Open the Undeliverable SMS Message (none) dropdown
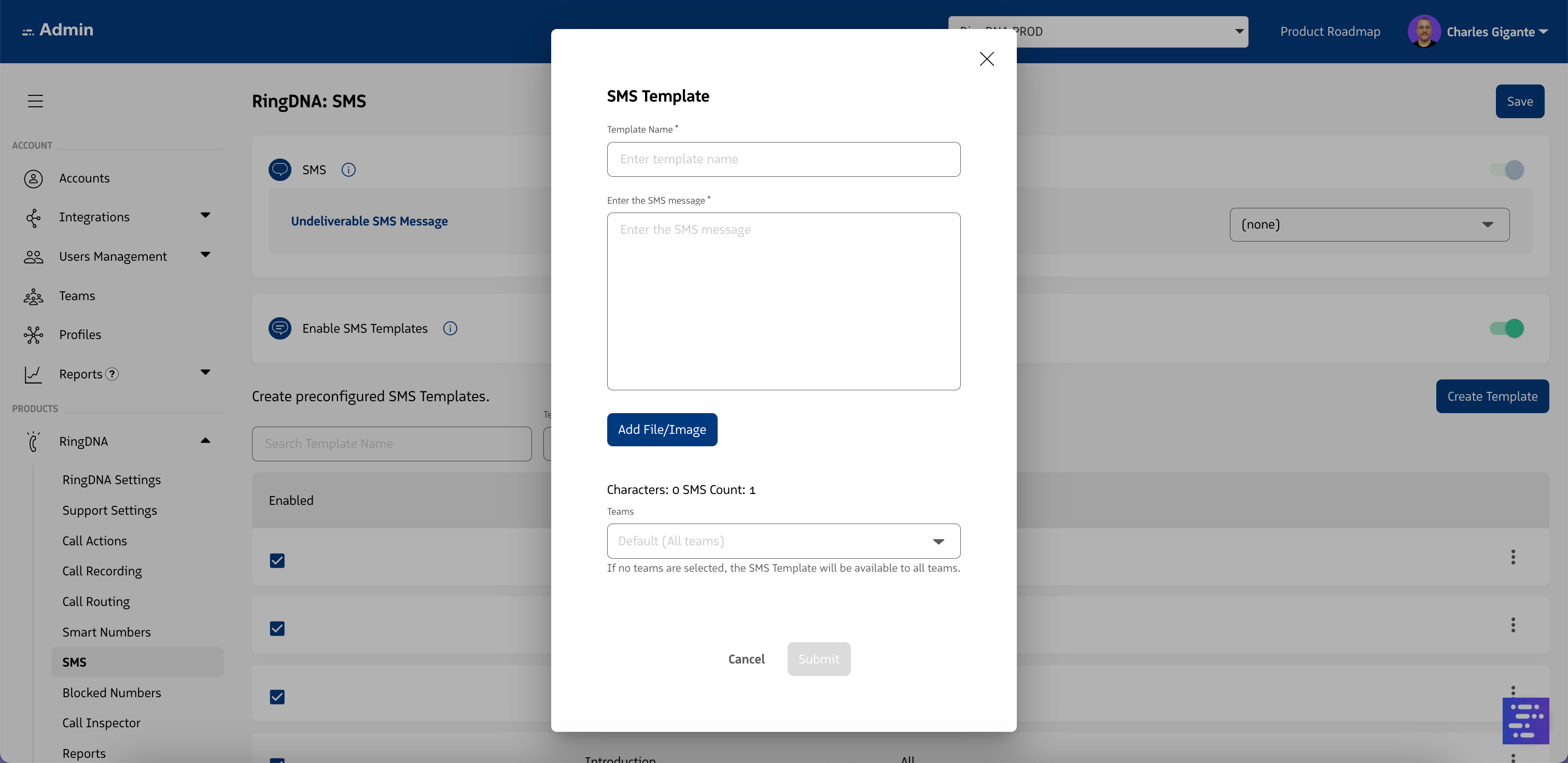Viewport: 1568px width, 763px height. pyautogui.click(x=1369, y=224)
